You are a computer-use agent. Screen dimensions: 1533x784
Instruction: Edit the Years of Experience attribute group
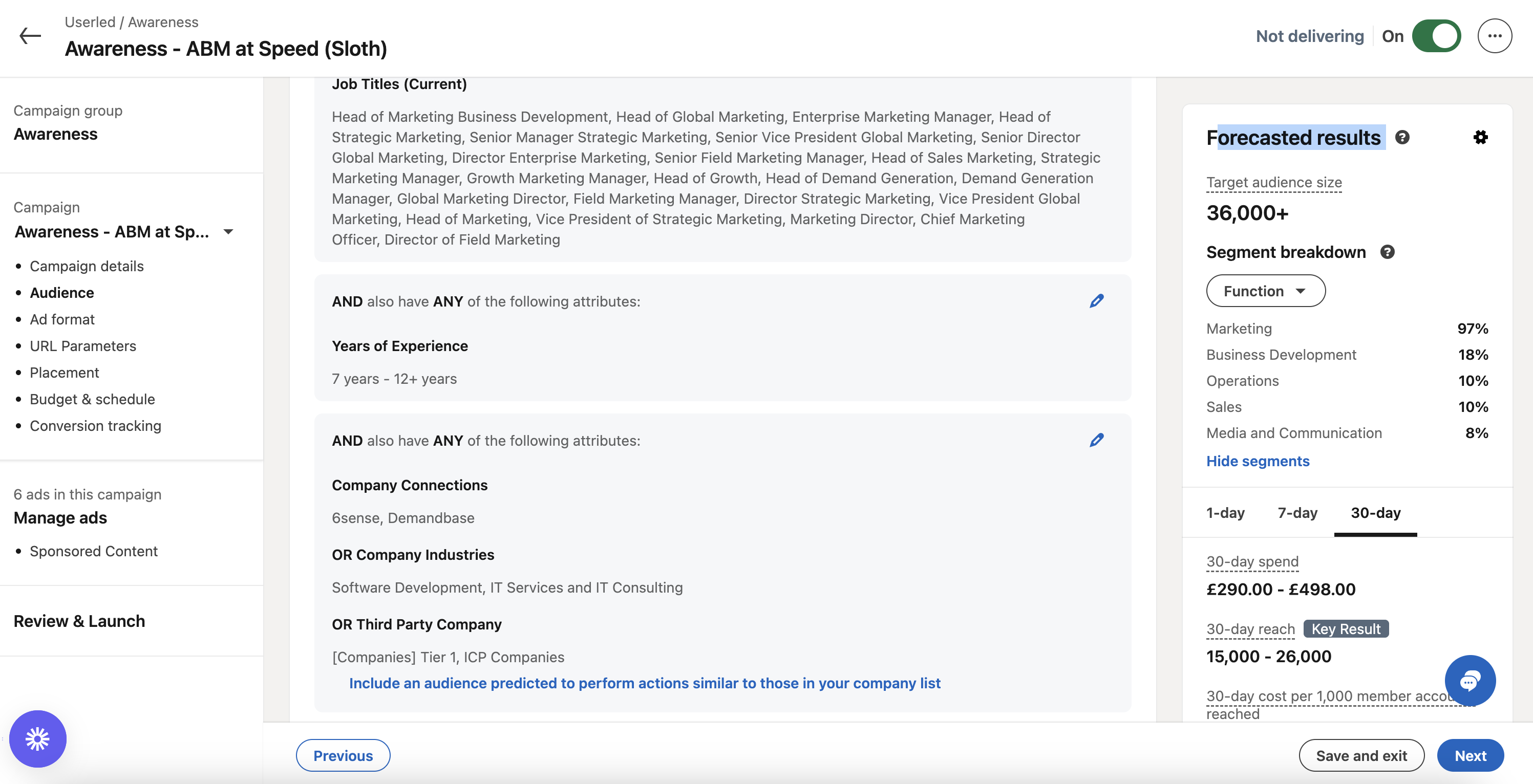1096,301
